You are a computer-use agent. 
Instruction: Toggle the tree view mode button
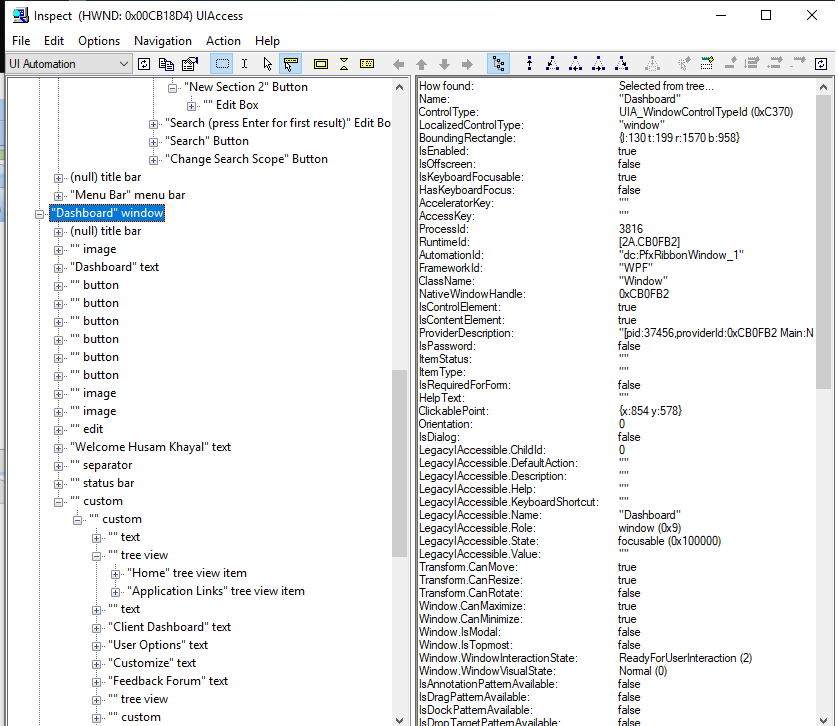(x=499, y=63)
